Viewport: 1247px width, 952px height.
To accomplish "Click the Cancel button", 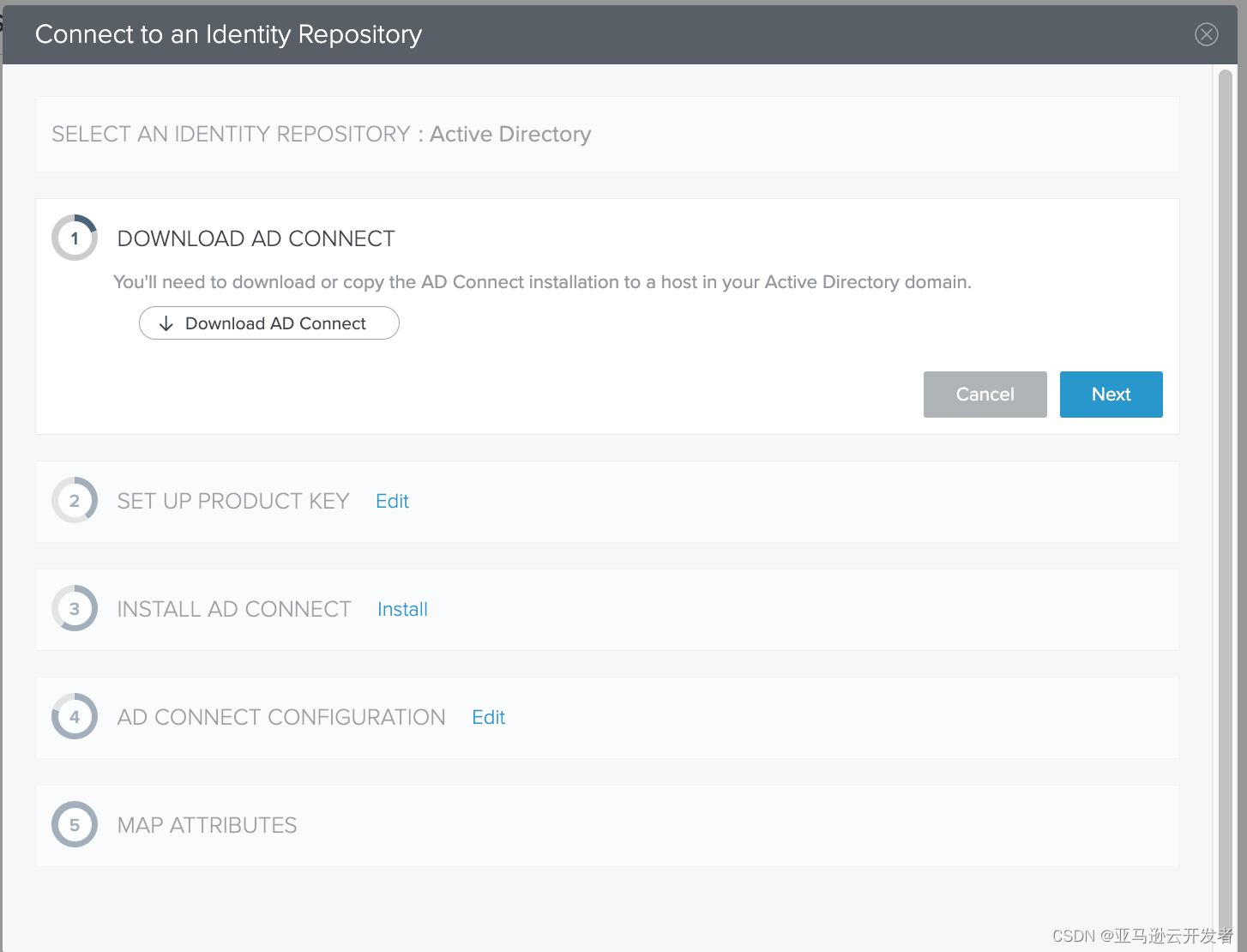I will coord(985,395).
